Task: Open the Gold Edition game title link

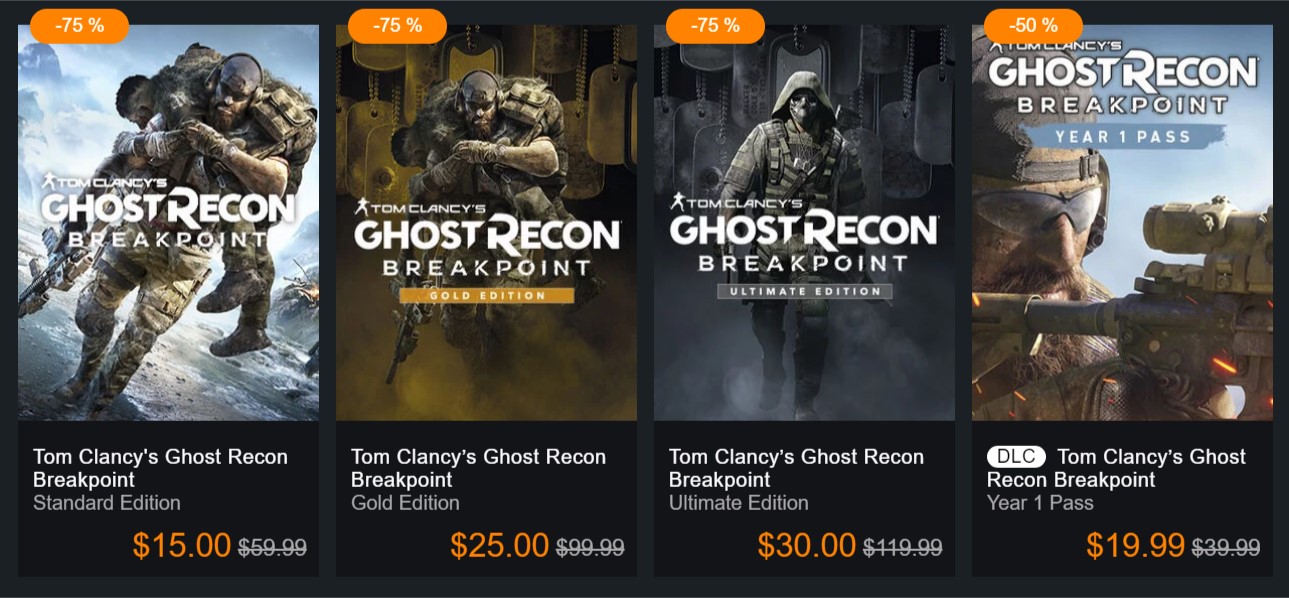Action: 478,468
